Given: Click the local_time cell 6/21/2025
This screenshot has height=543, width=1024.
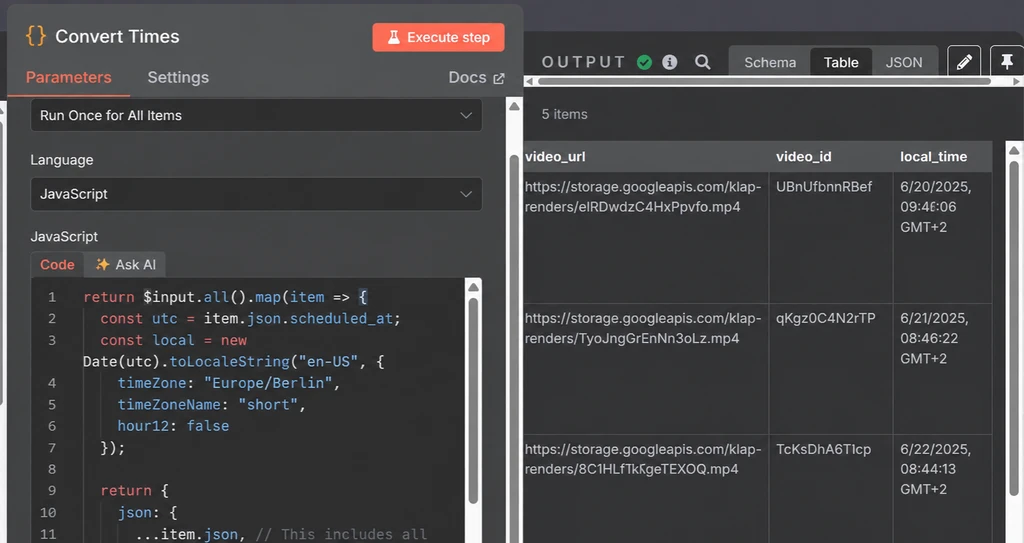Looking at the screenshot, I should [x=942, y=369].
